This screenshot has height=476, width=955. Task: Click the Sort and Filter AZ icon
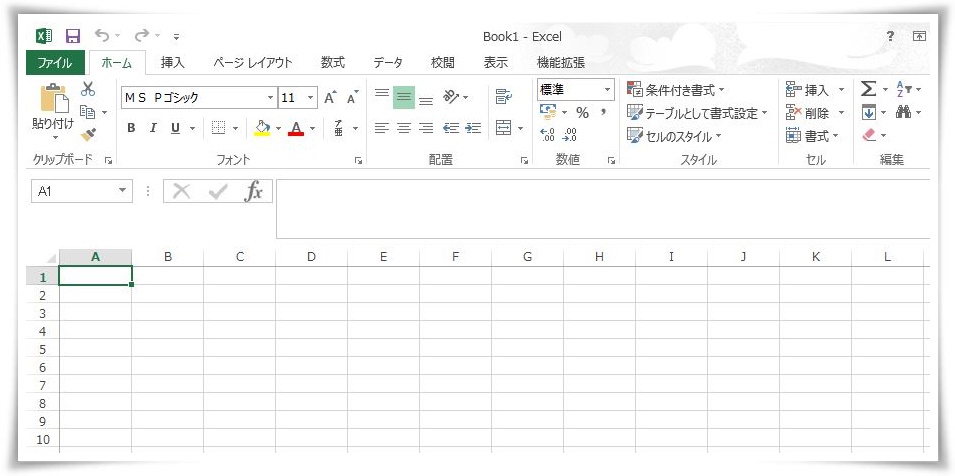(904, 89)
